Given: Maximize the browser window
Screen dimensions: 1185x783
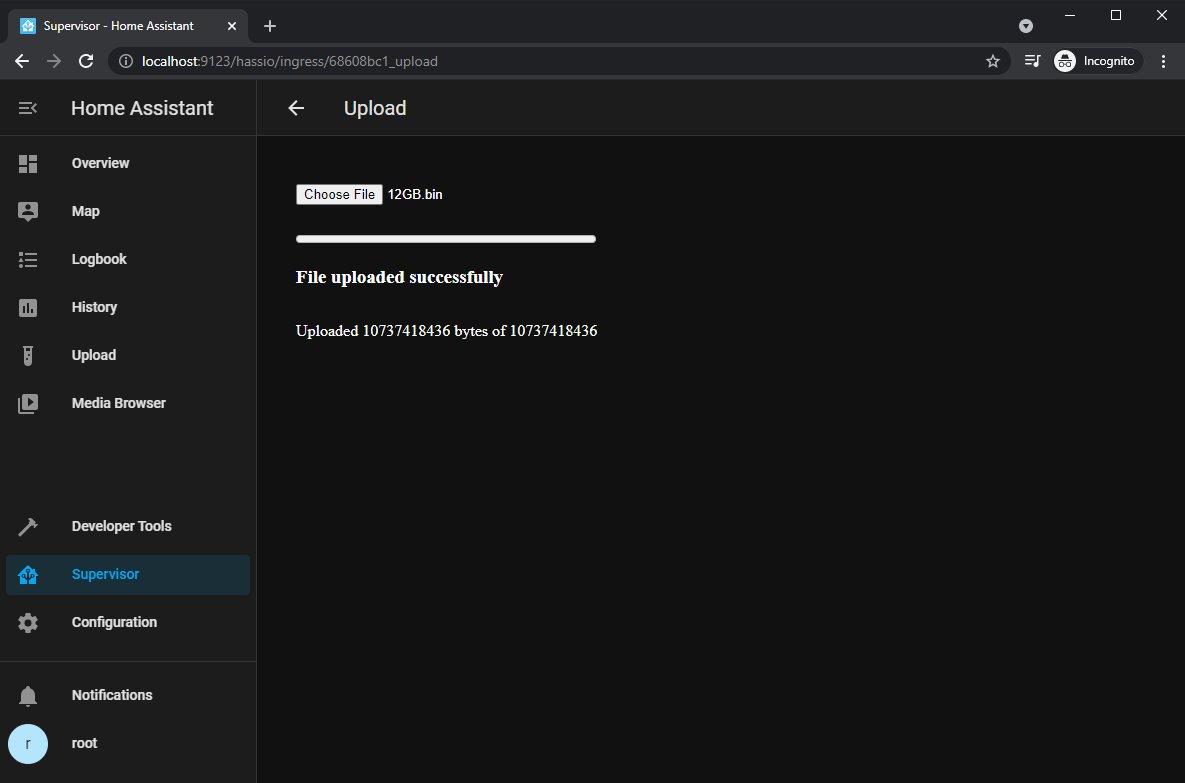Looking at the screenshot, I should point(1116,15).
